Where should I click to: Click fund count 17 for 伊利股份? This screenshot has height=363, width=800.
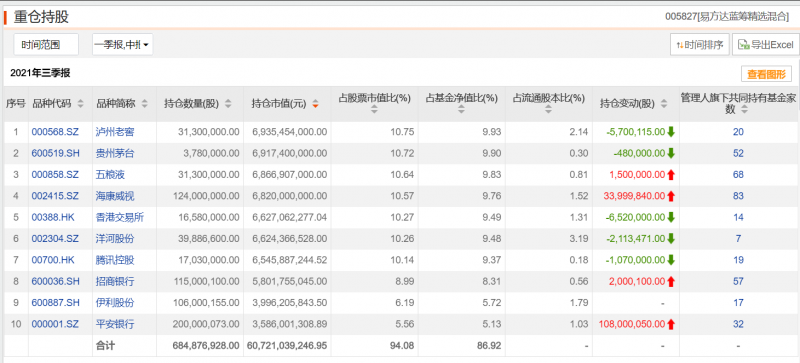point(738,303)
